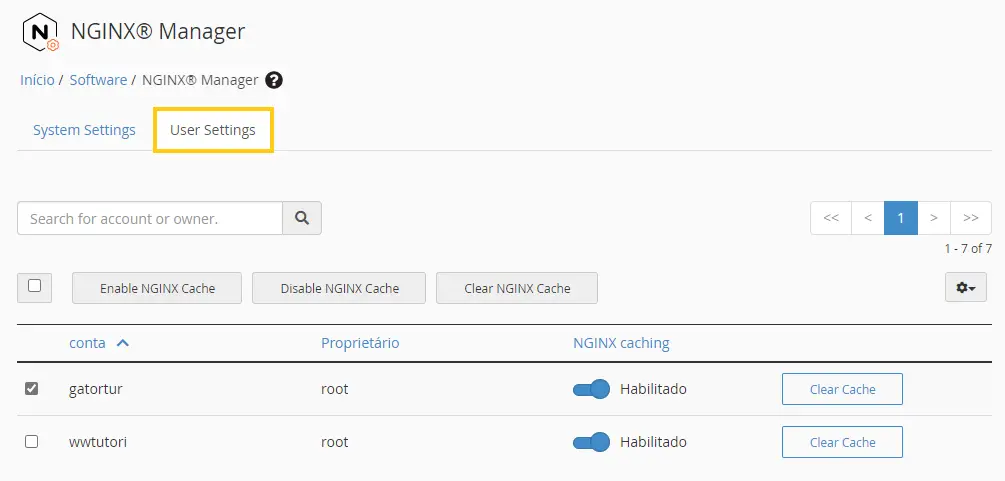Clear Cache for gatortur account
This screenshot has width=1005, height=481.
coord(842,389)
